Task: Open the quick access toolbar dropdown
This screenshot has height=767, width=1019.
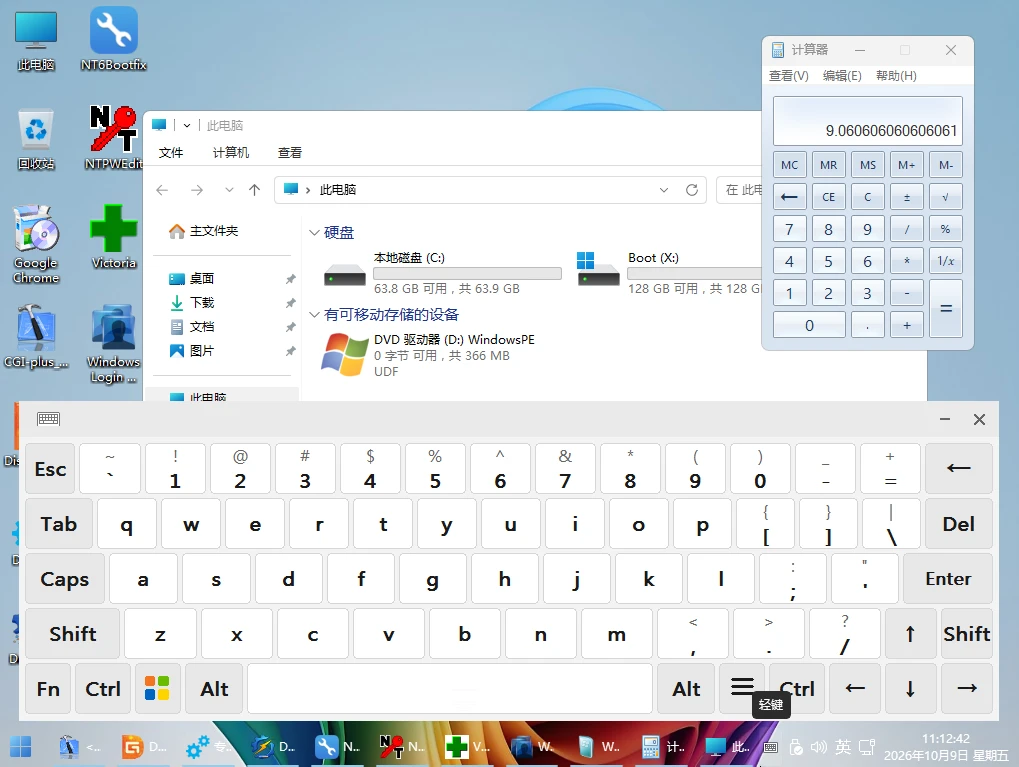Action: (187, 125)
